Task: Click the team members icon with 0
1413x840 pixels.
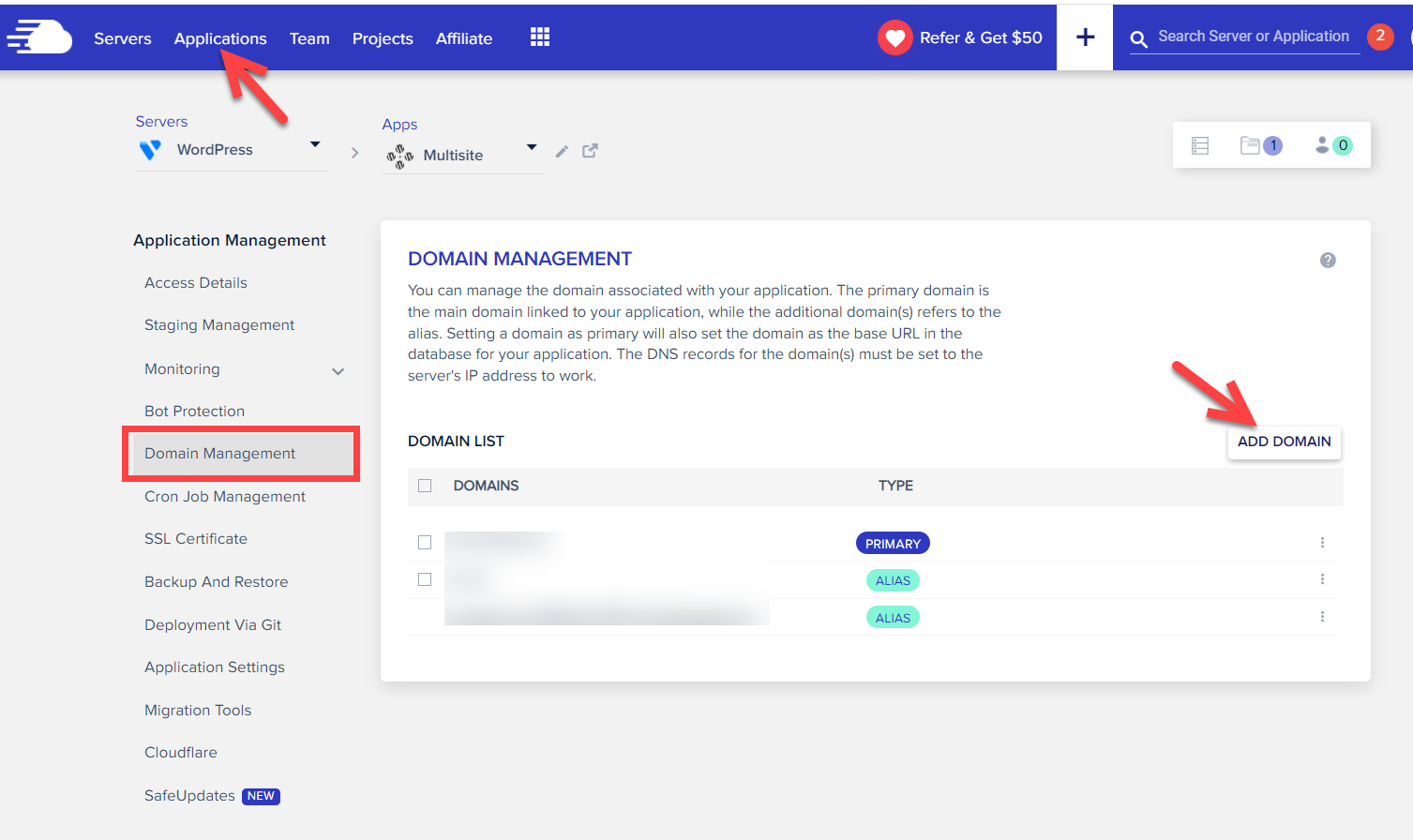Action: point(1333,145)
